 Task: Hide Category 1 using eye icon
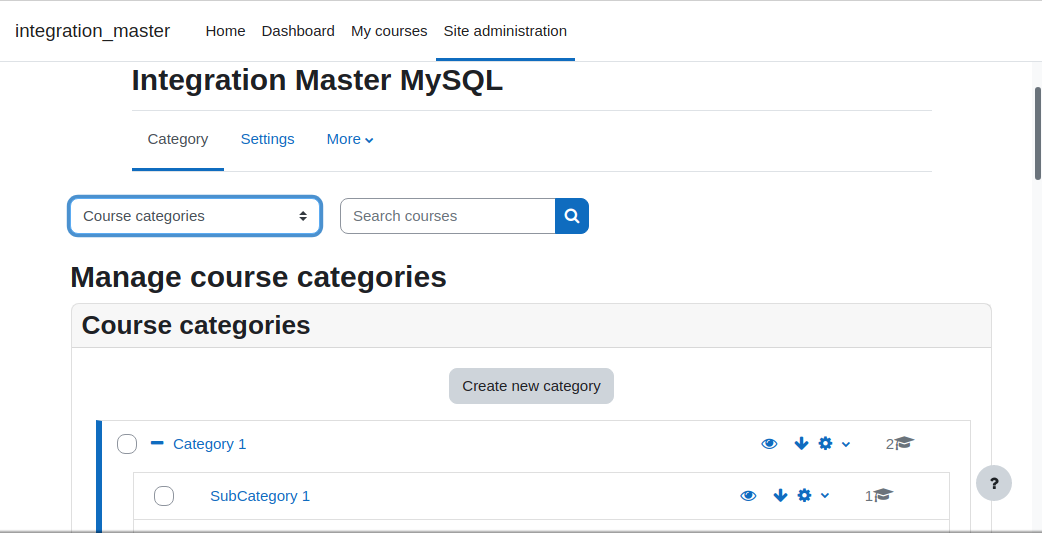(x=770, y=444)
